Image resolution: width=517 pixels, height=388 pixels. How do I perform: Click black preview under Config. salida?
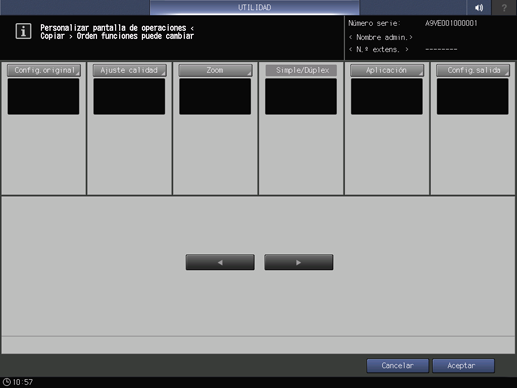(x=473, y=96)
